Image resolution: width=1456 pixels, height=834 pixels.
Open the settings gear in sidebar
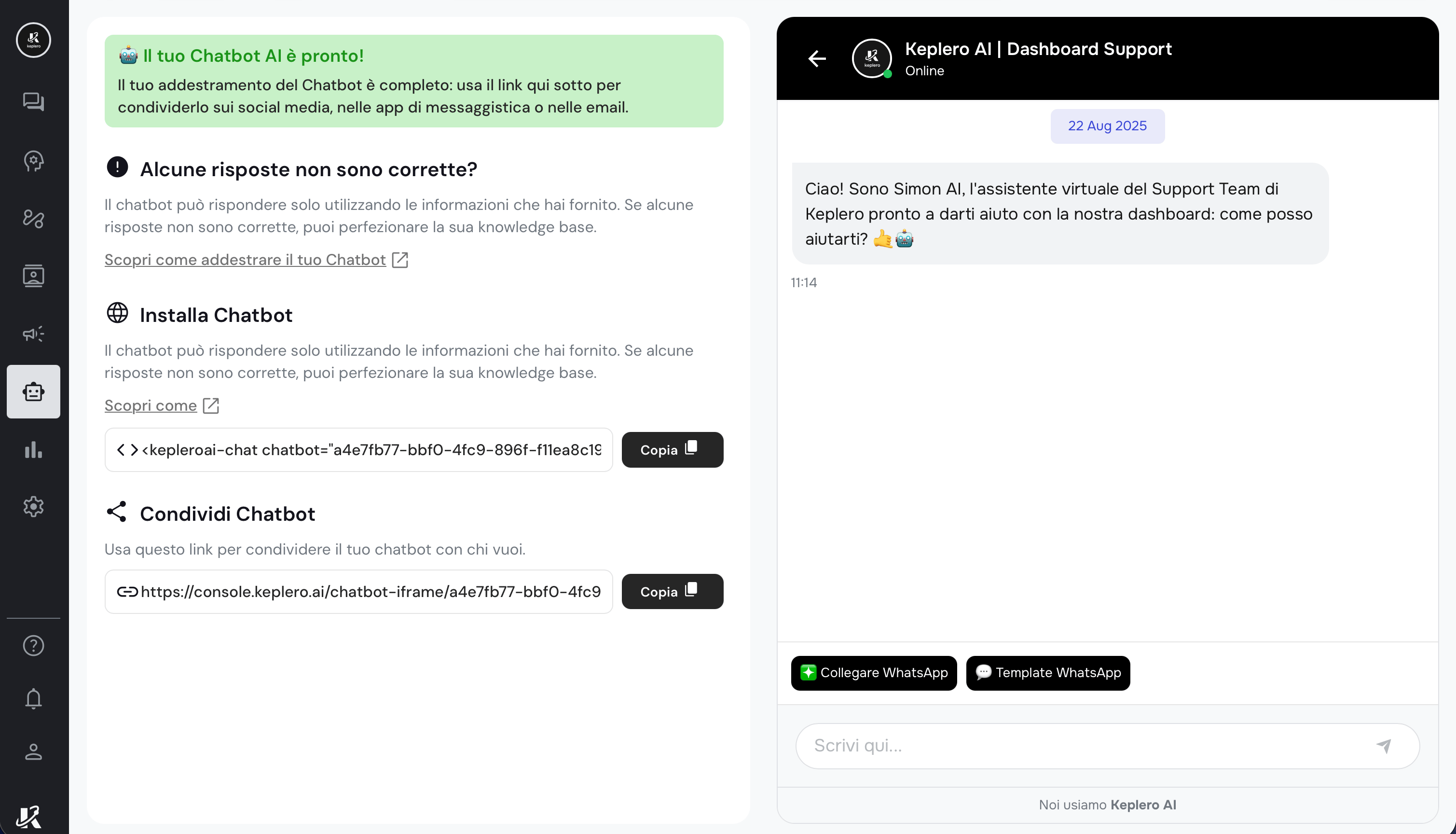click(x=33, y=507)
